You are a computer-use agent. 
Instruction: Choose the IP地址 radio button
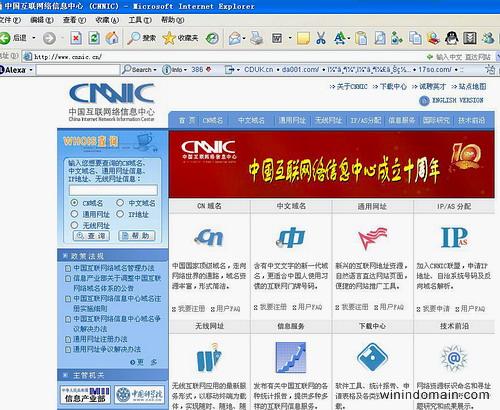(120, 214)
